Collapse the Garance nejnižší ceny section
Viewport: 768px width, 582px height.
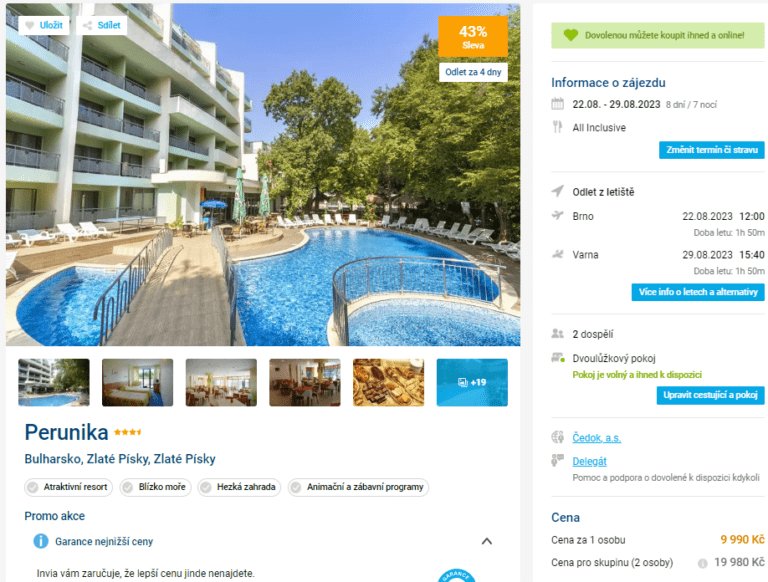tap(486, 541)
